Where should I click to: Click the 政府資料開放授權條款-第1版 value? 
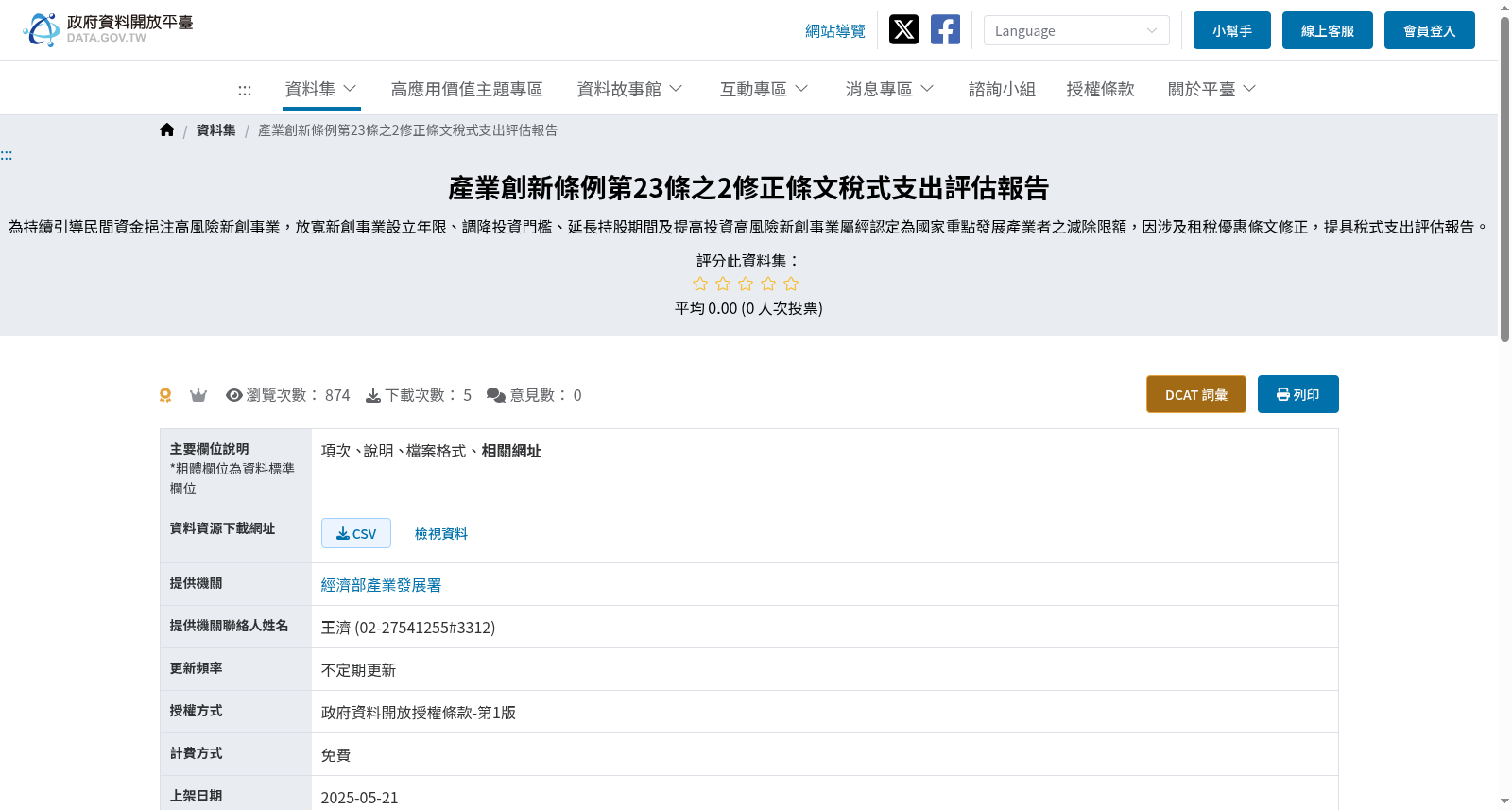pyautogui.click(x=419, y=713)
